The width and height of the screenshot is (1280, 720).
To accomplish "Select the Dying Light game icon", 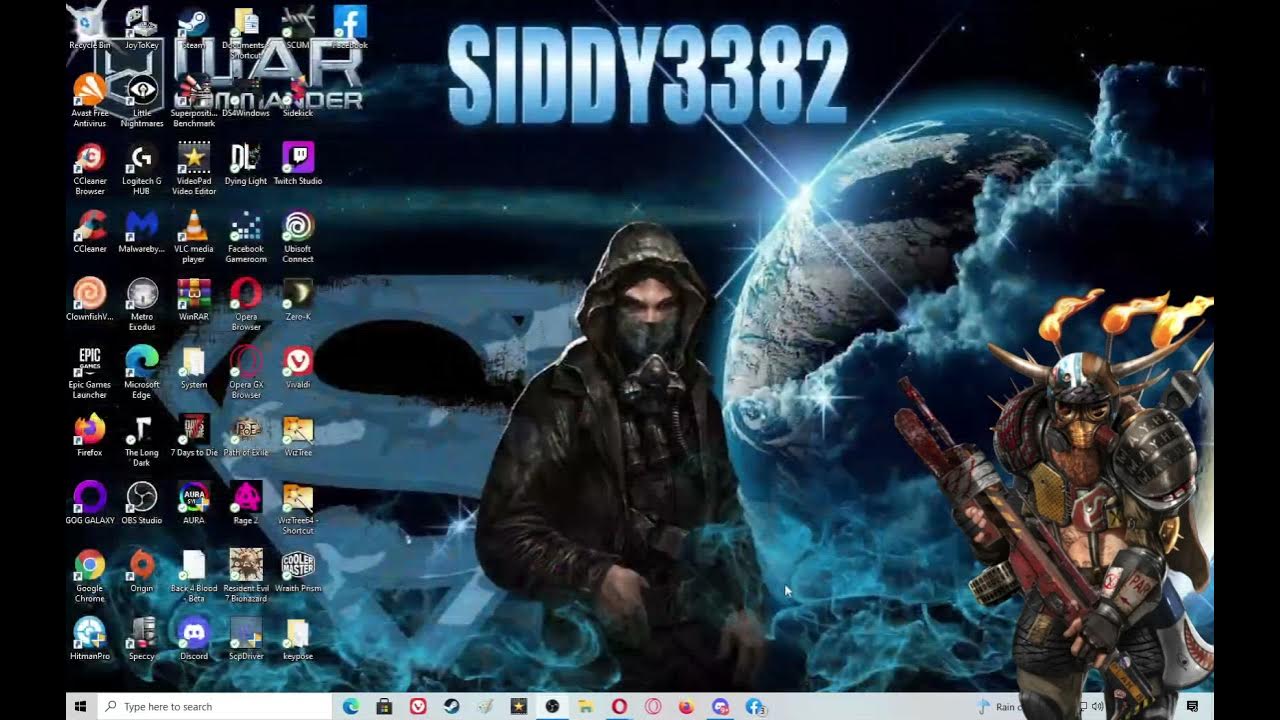I will (x=246, y=164).
